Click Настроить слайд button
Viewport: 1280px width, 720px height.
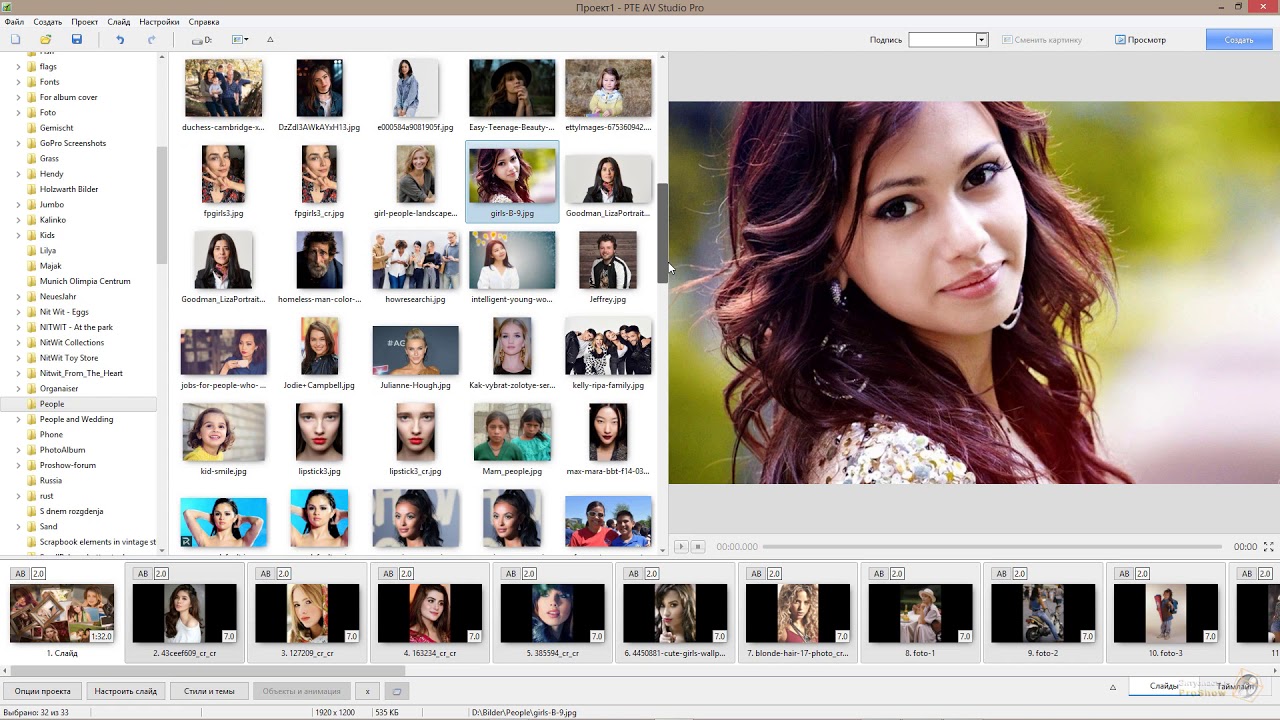coord(126,691)
